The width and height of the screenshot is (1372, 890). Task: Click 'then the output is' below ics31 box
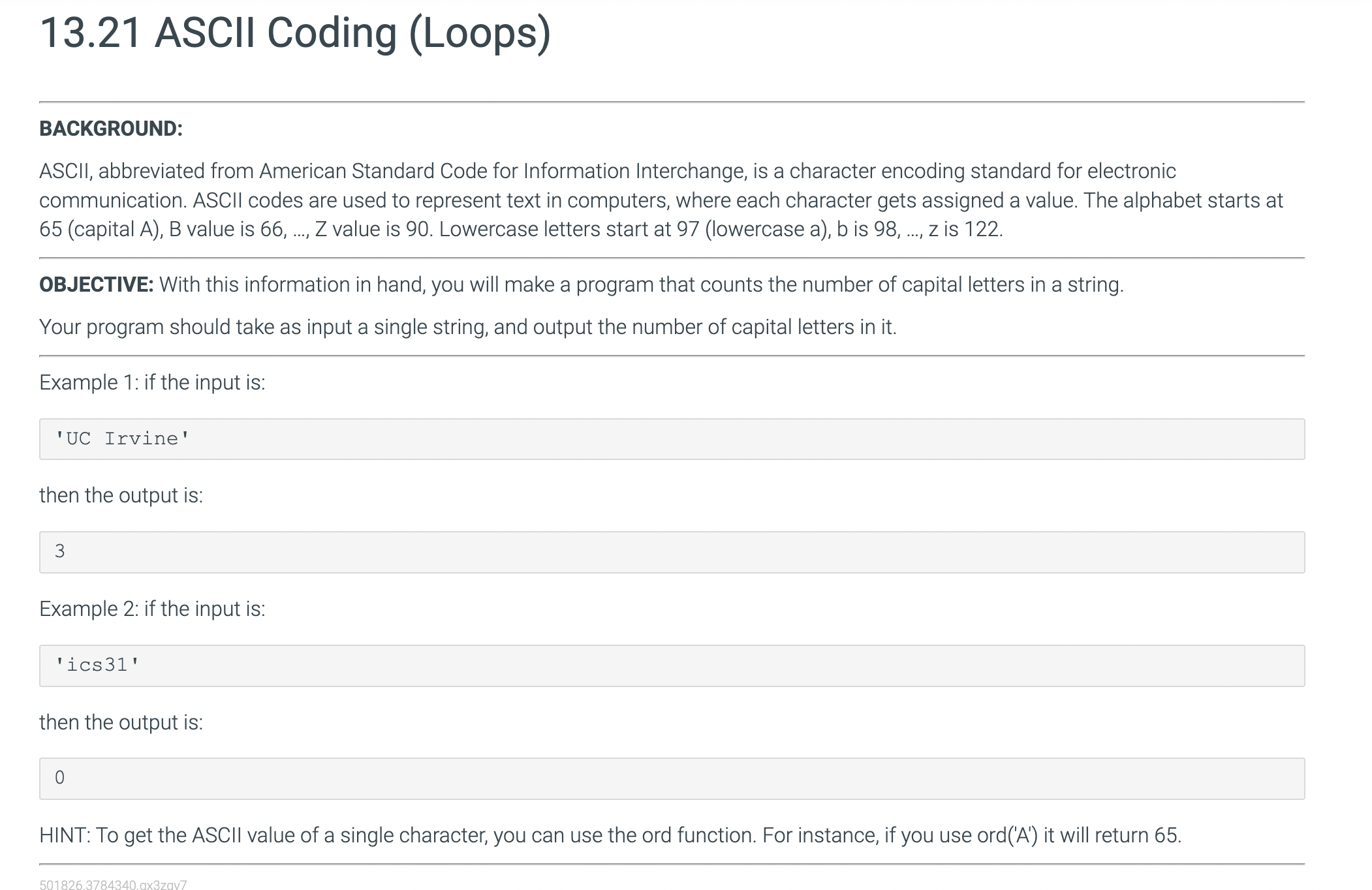pyautogui.click(x=121, y=722)
